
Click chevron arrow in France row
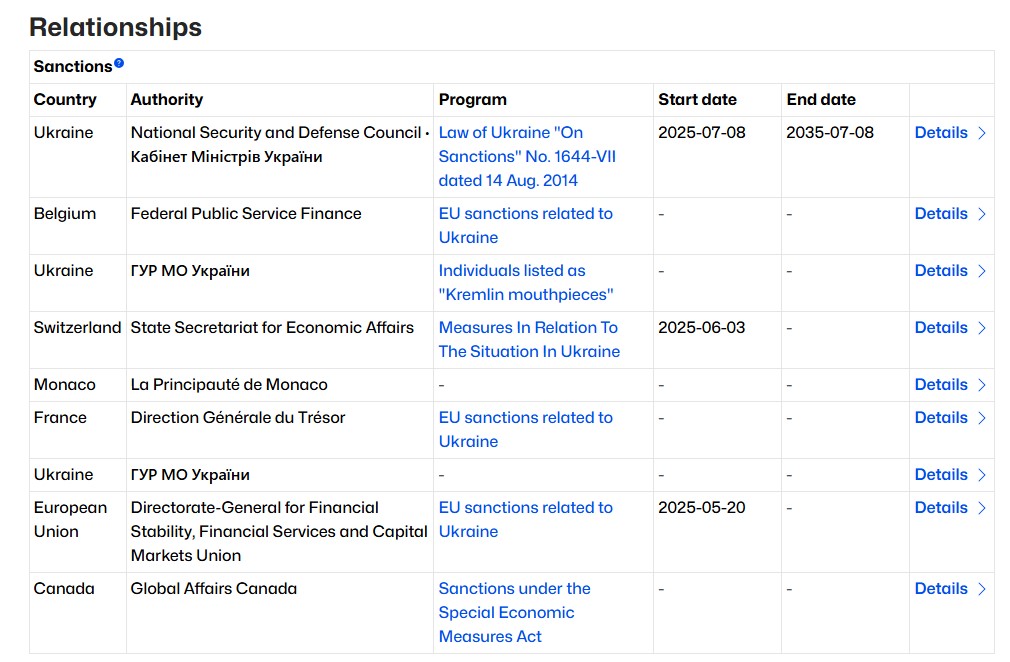(982, 419)
